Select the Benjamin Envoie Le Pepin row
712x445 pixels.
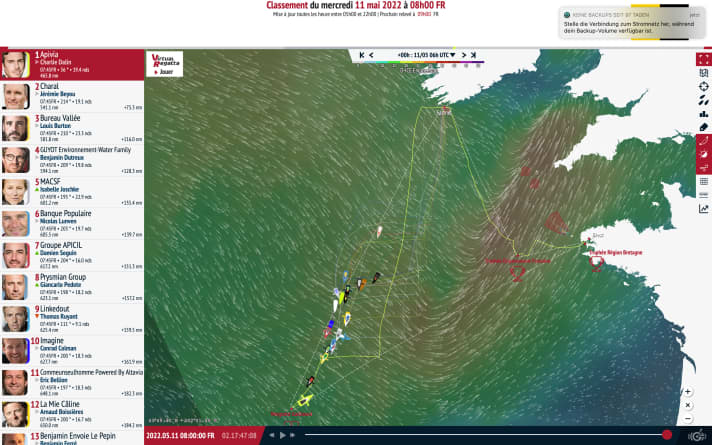72,438
